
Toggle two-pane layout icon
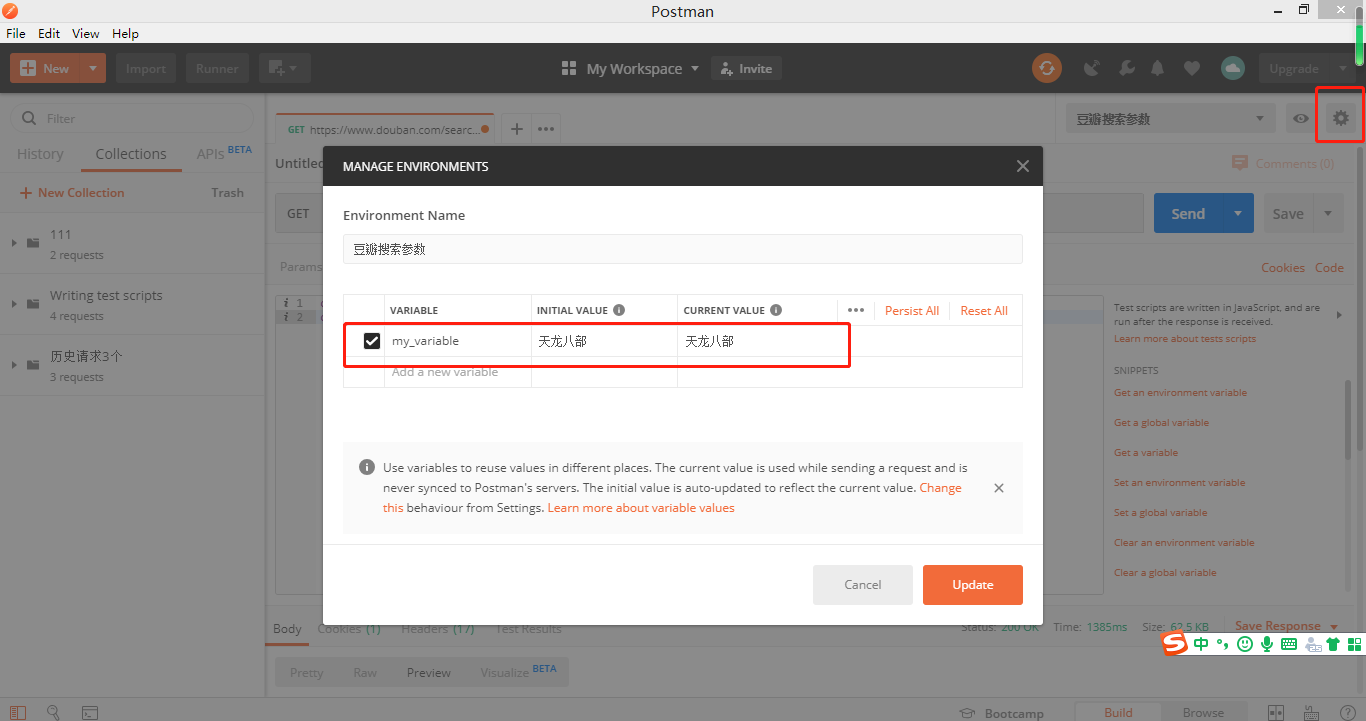click(1275, 713)
